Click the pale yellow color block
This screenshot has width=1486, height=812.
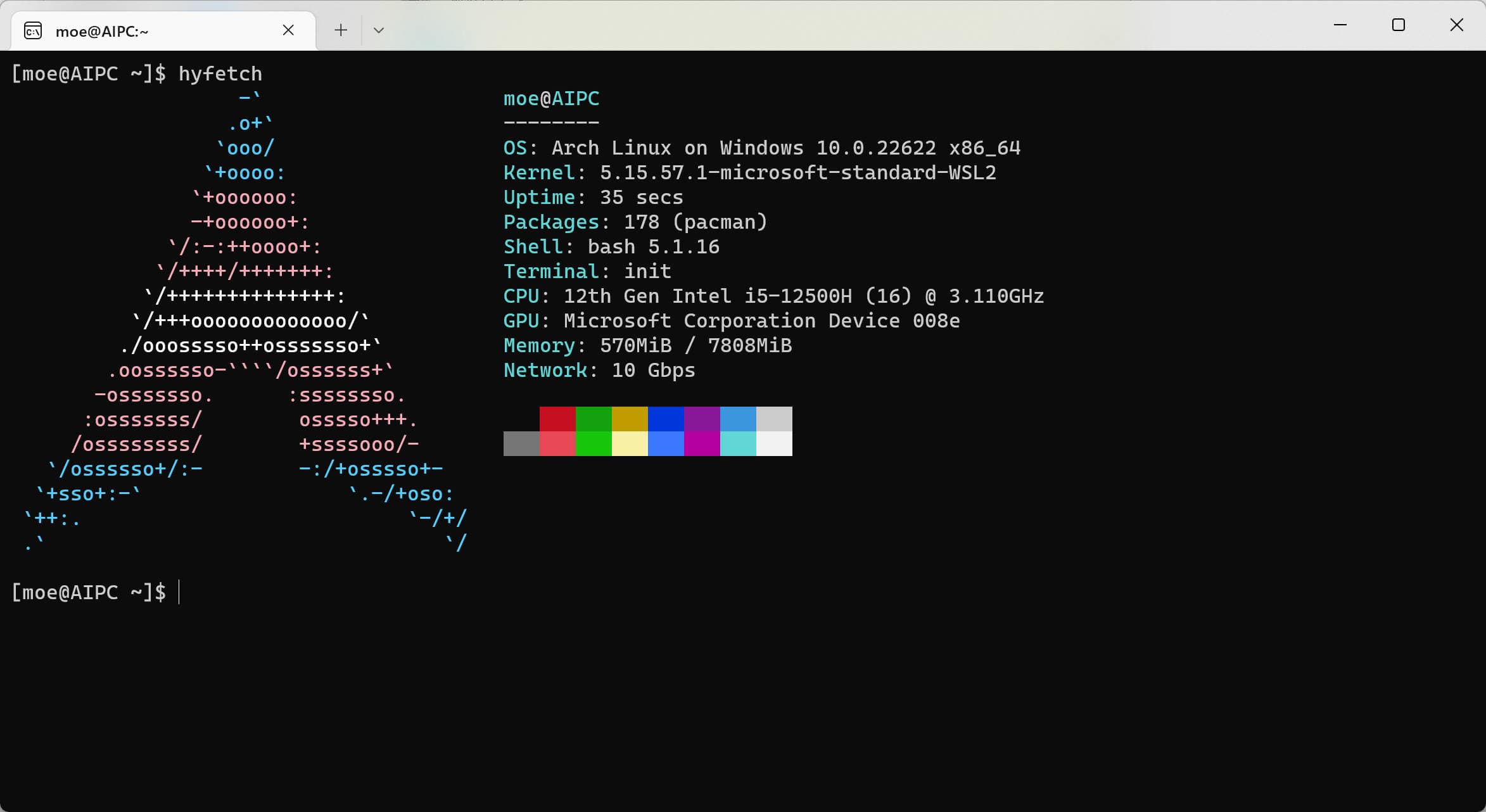point(630,443)
